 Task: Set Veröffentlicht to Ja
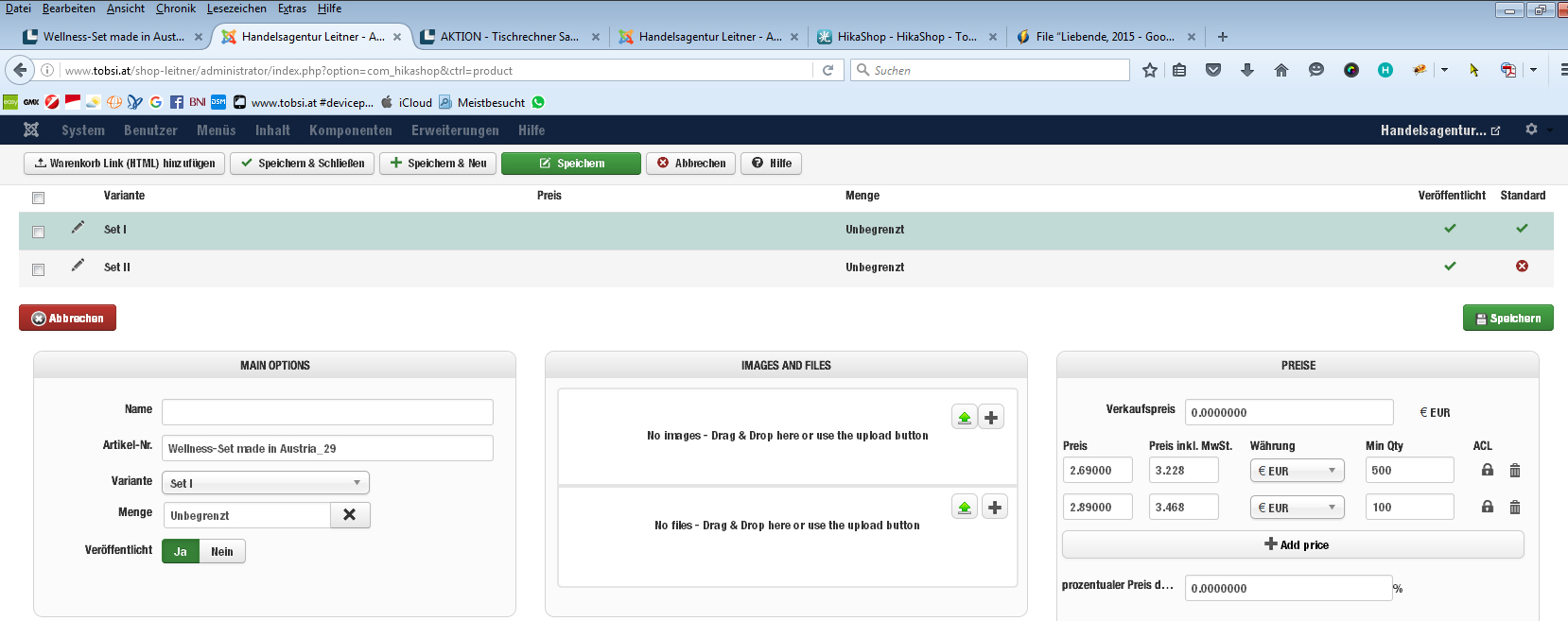coord(181,551)
